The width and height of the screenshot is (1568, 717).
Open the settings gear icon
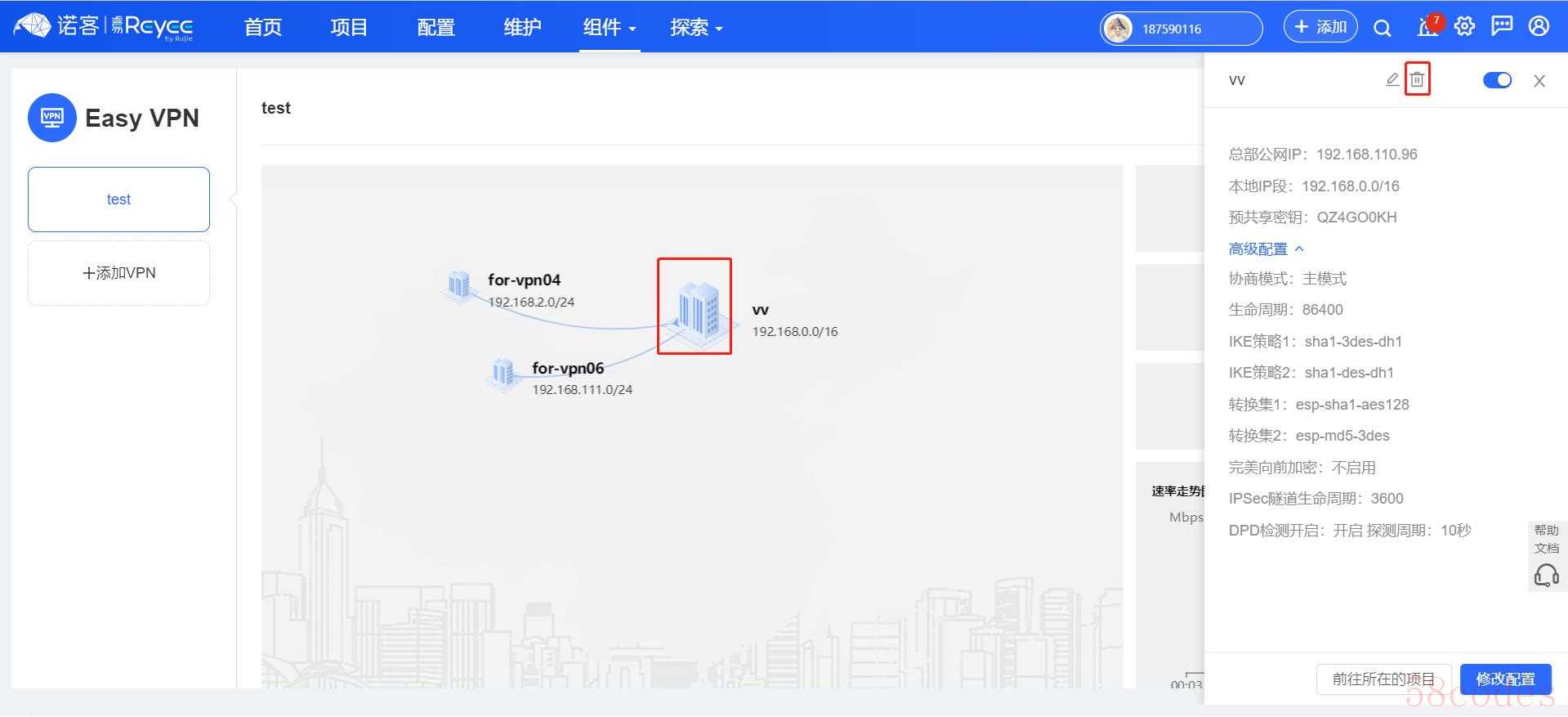1464,27
